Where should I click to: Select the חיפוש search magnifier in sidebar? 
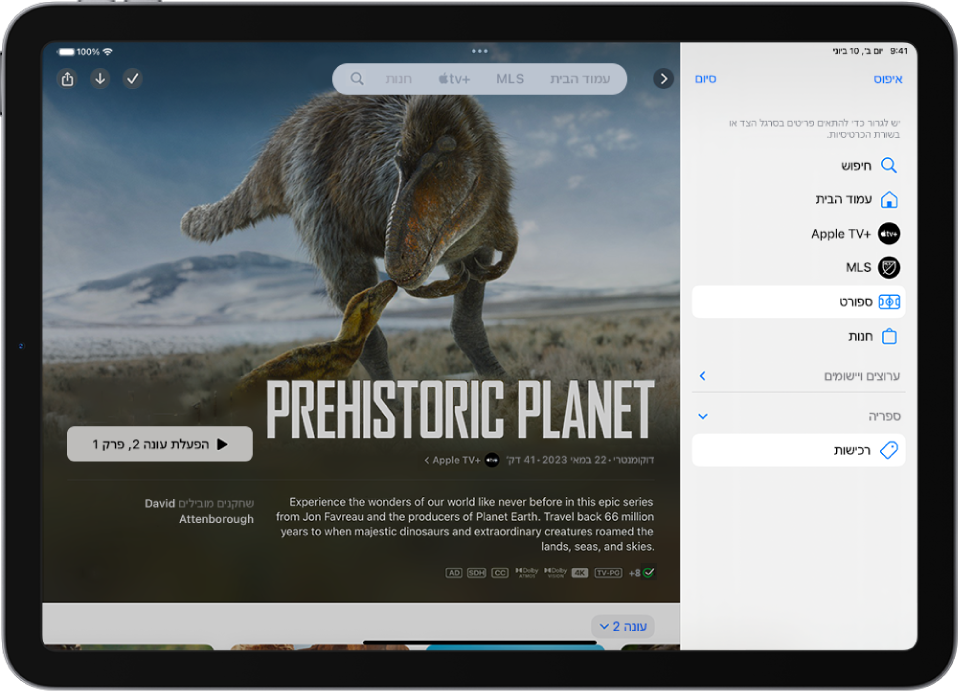[889, 165]
